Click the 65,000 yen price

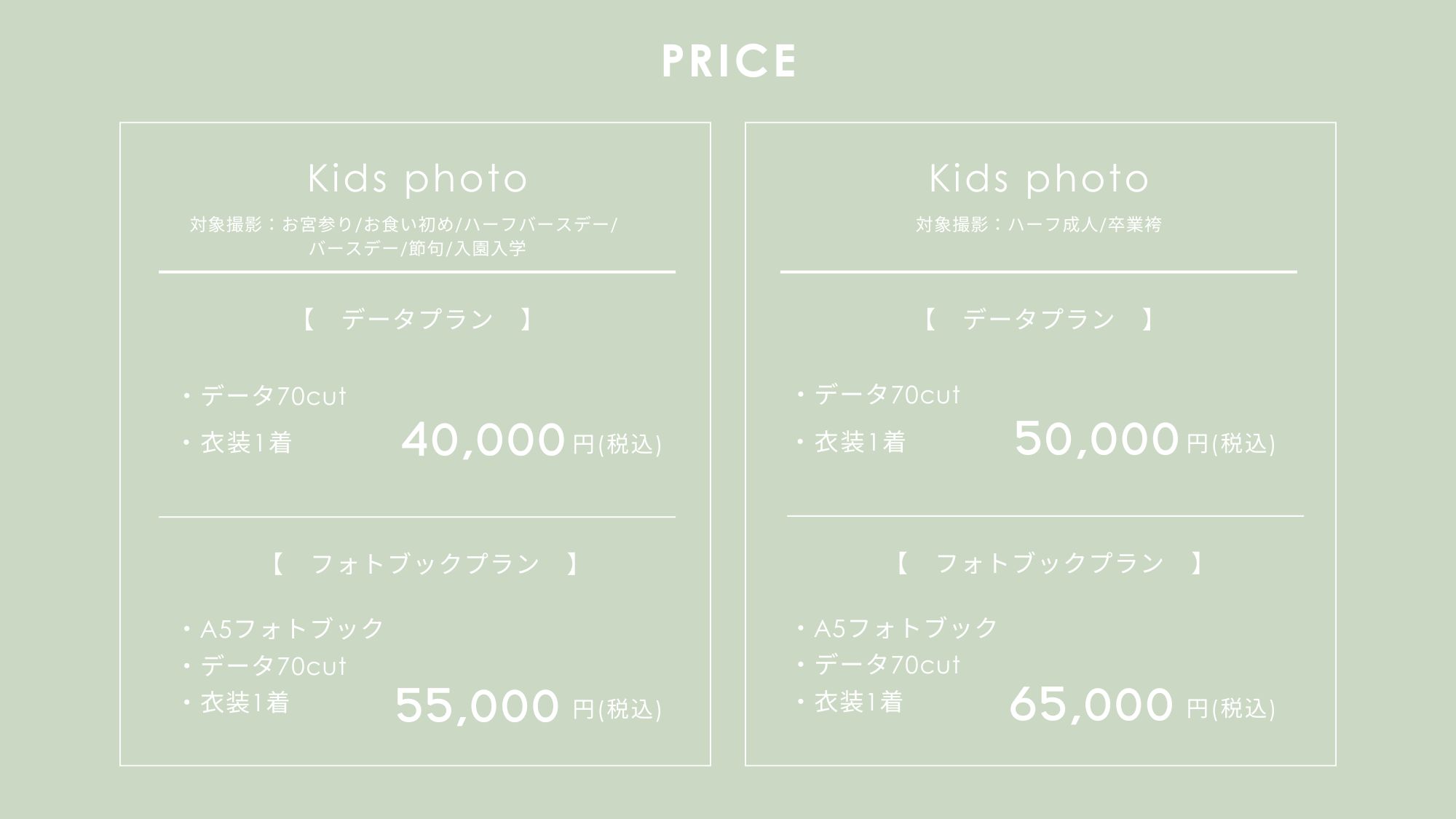pyautogui.click(x=1091, y=705)
